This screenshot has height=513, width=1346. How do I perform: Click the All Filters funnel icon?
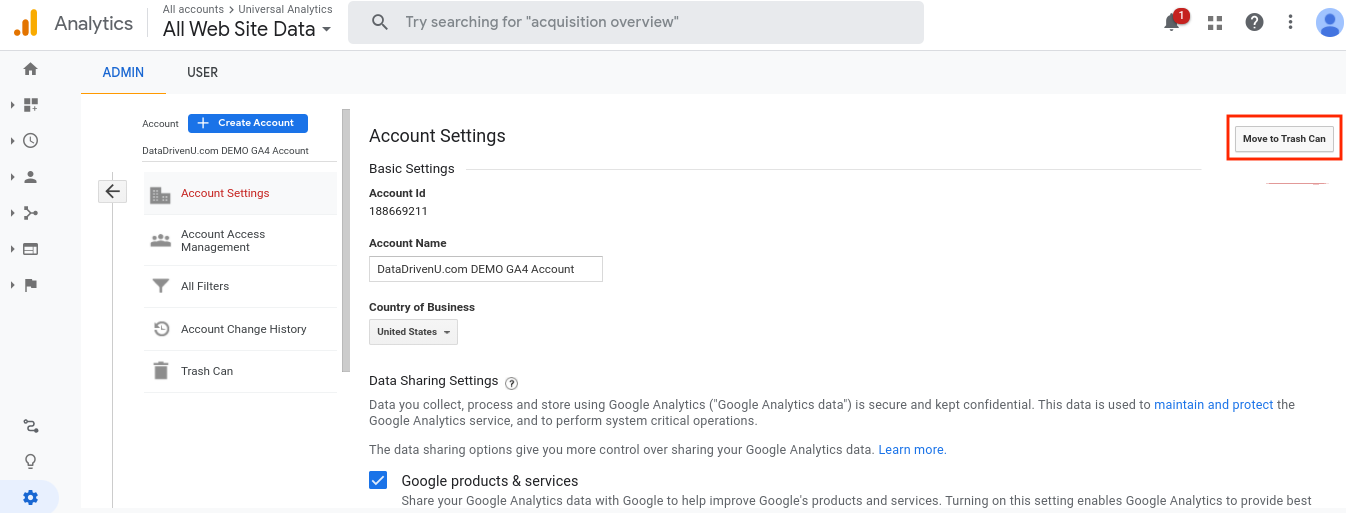pos(160,286)
